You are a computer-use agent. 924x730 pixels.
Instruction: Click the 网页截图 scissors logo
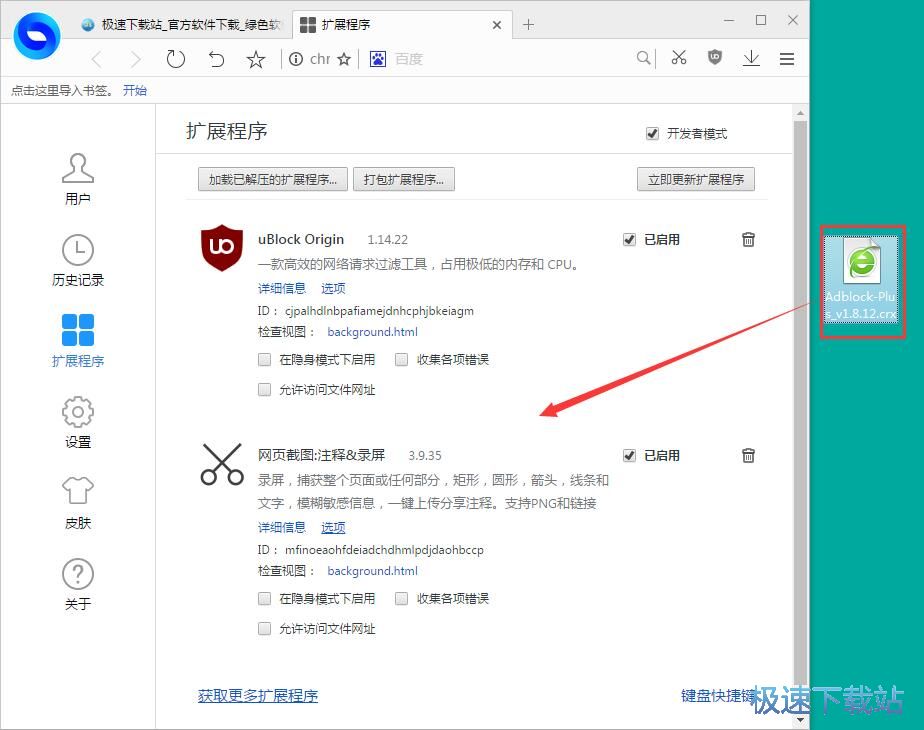[x=222, y=464]
